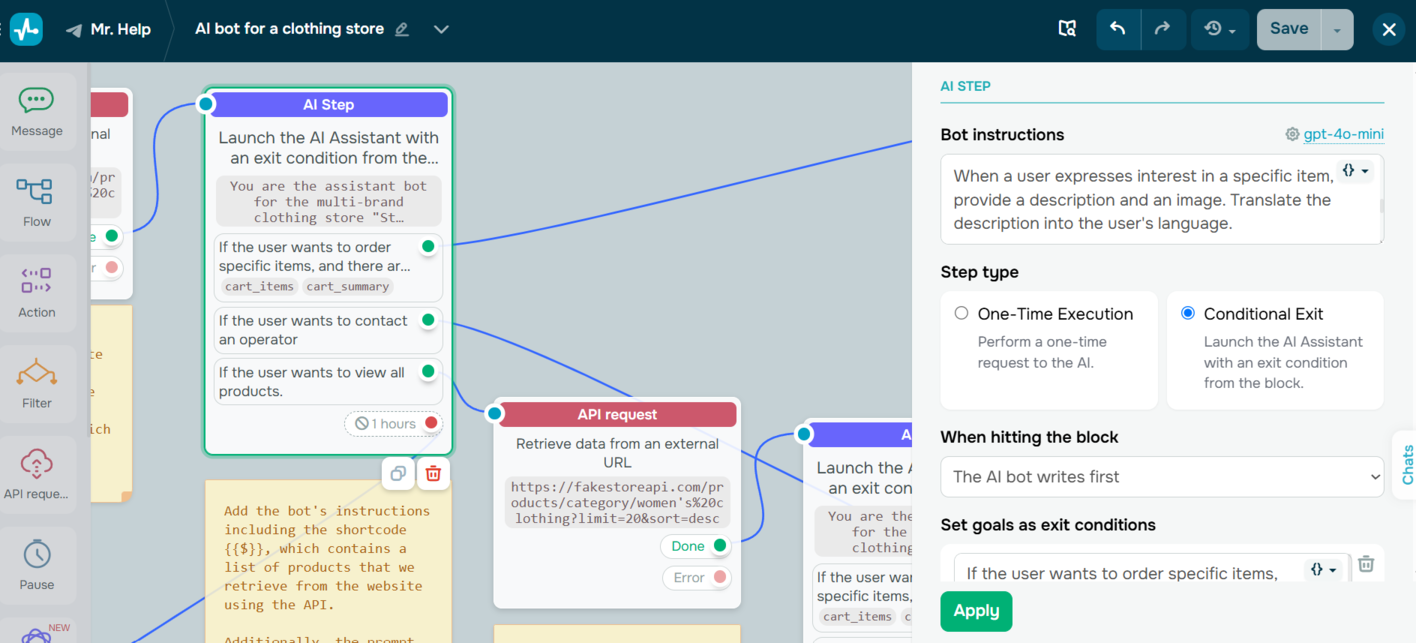Duplicate the selected AI Step block
Image resolution: width=1416 pixels, height=643 pixels.
tap(397, 473)
